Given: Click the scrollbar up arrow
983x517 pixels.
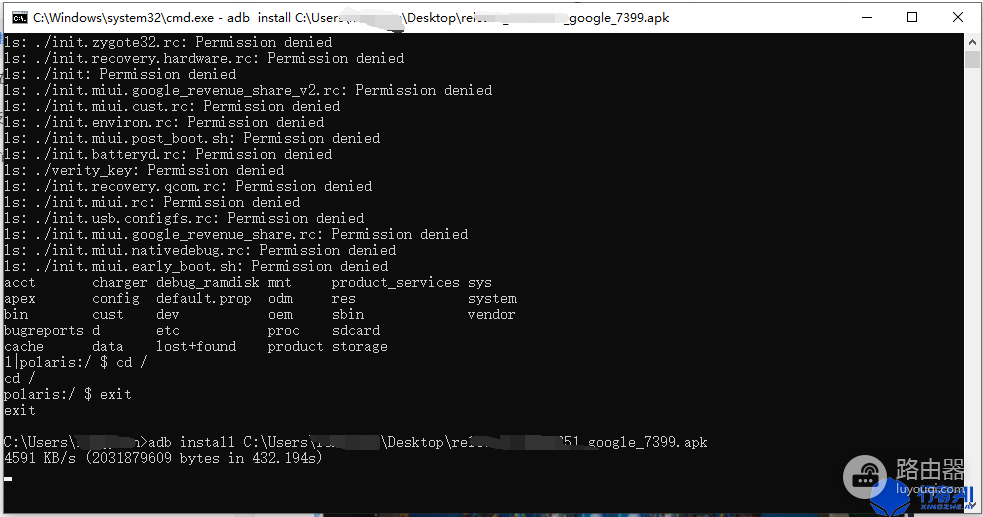Looking at the screenshot, I should pos(972,42).
